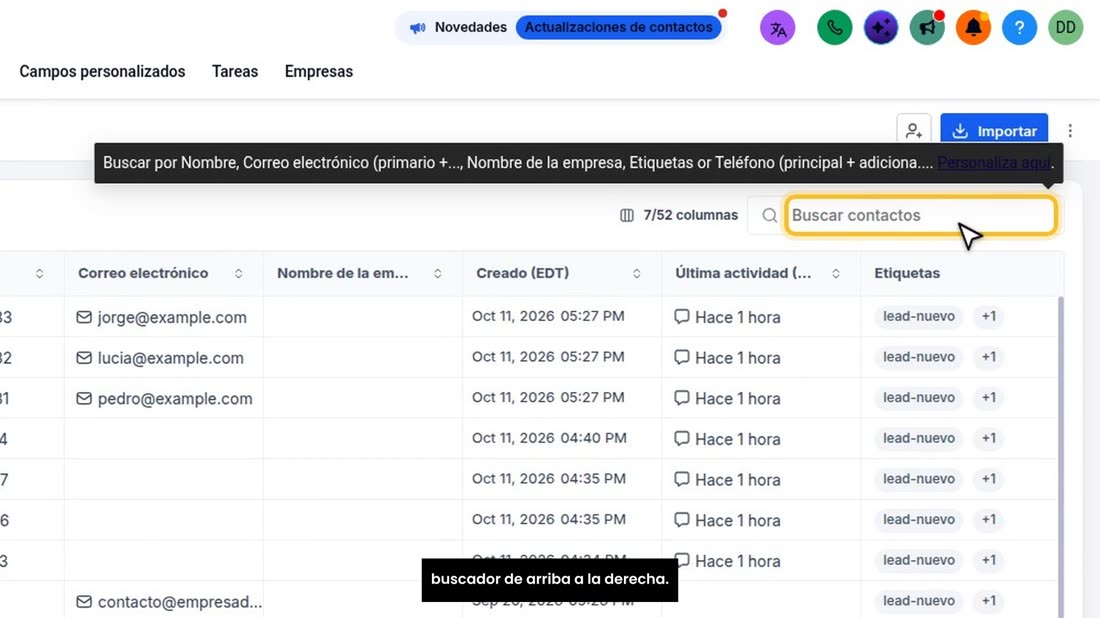The image size is (1100, 618).
Task: Click envelope icon next to lucia@example.com
Action: [x=83, y=358]
